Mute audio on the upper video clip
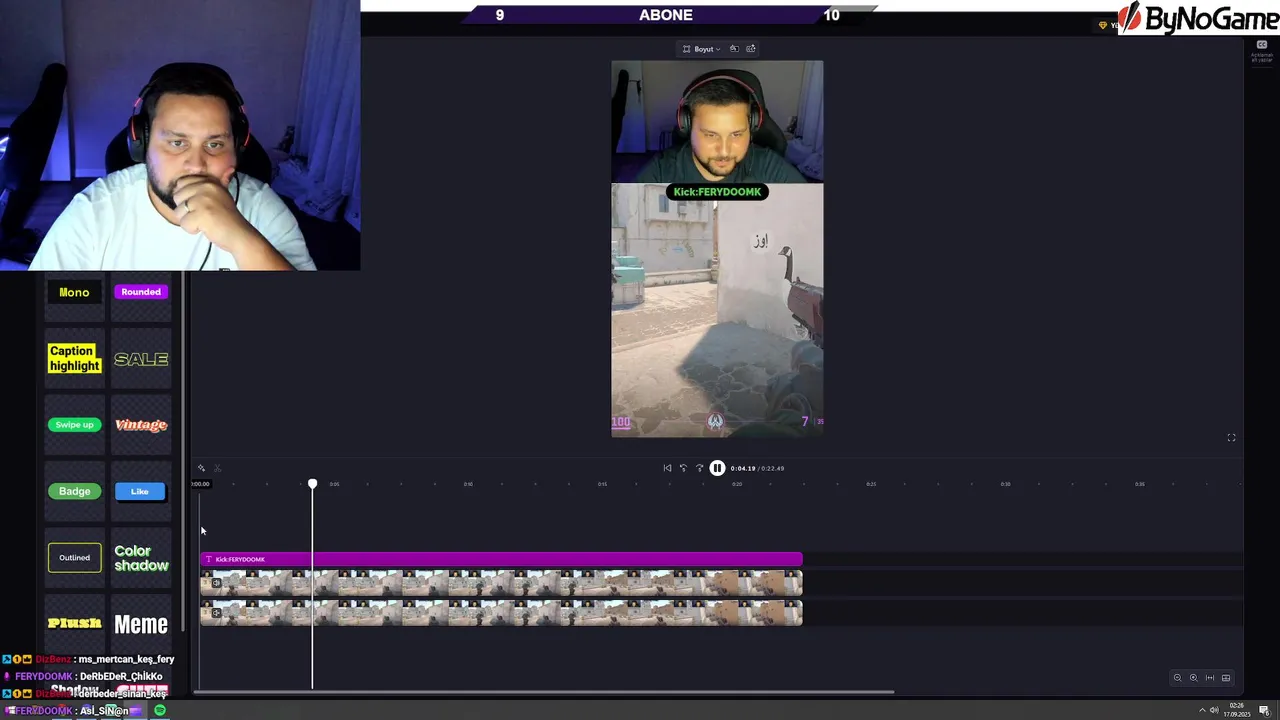The width and height of the screenshot is (1280, 720). tap(216, 583)
